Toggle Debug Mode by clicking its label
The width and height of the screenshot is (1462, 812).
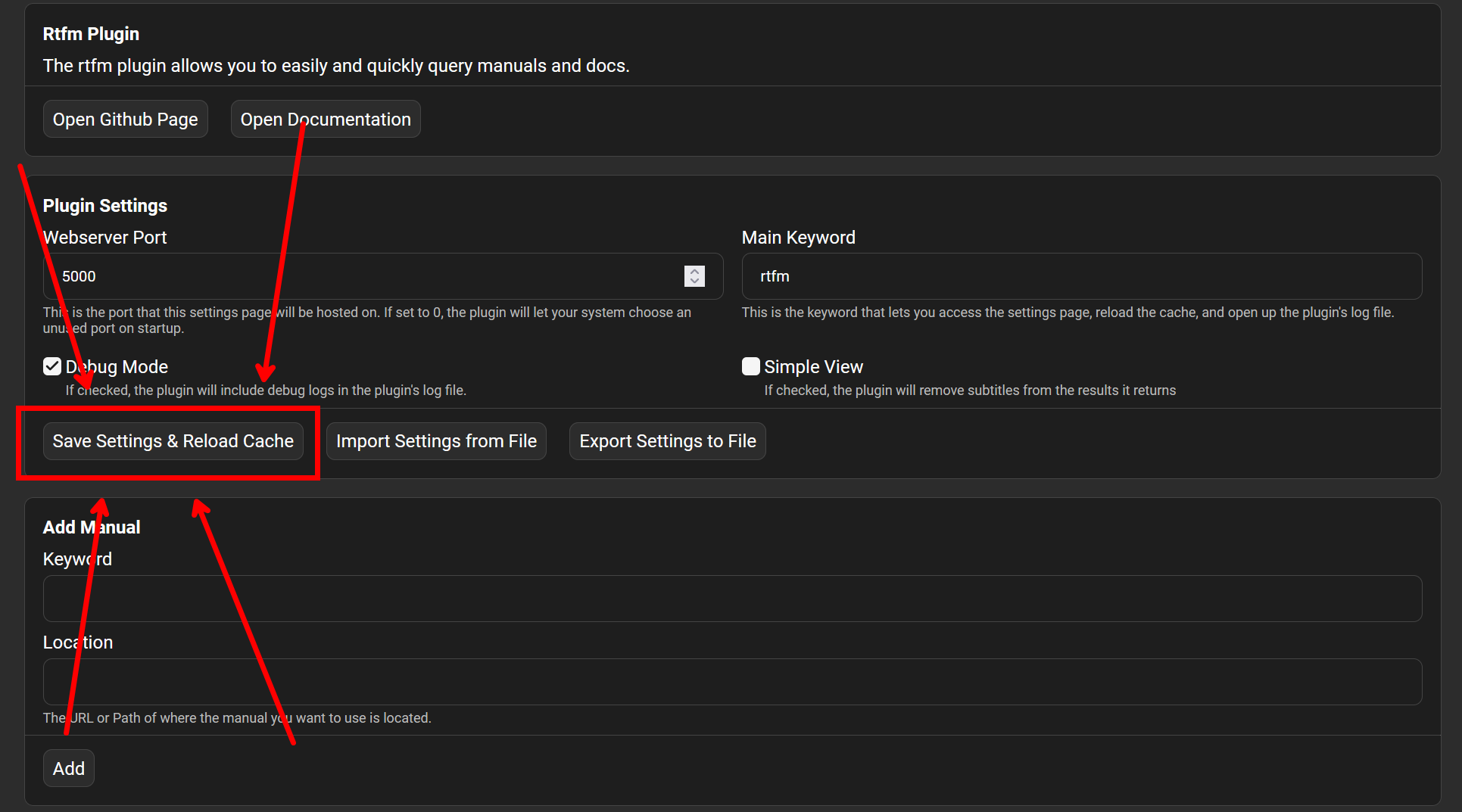tap(116, 366)
